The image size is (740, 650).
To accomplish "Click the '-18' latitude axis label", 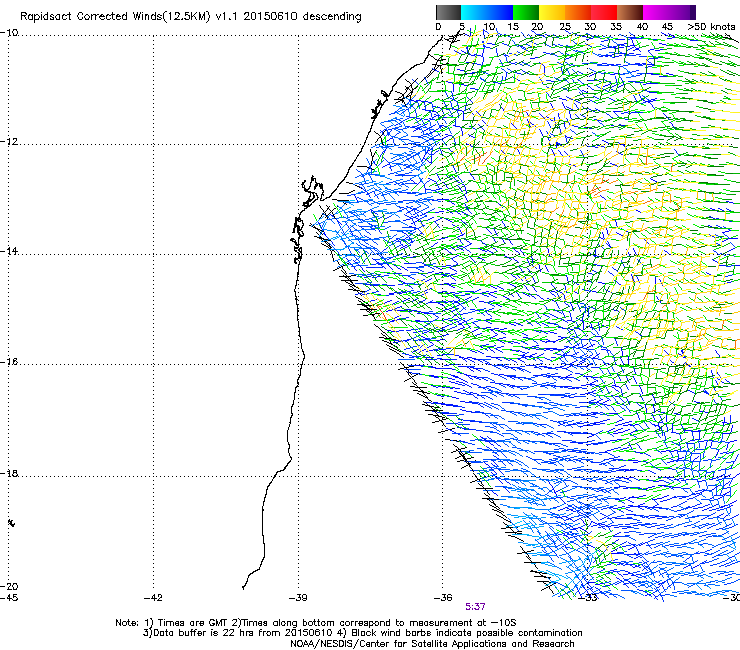I will [10, 473].
